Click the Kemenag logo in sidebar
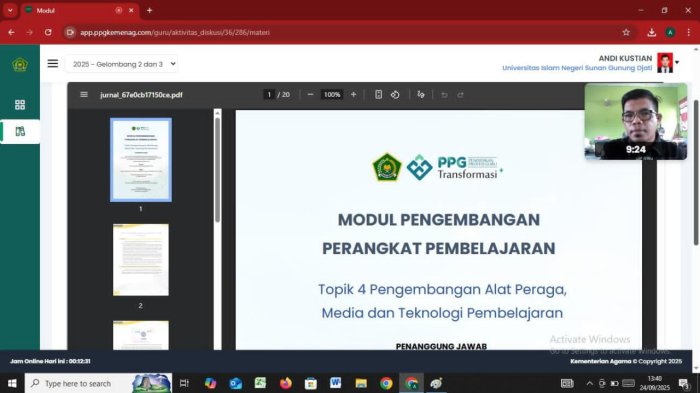 coord(20,65)
